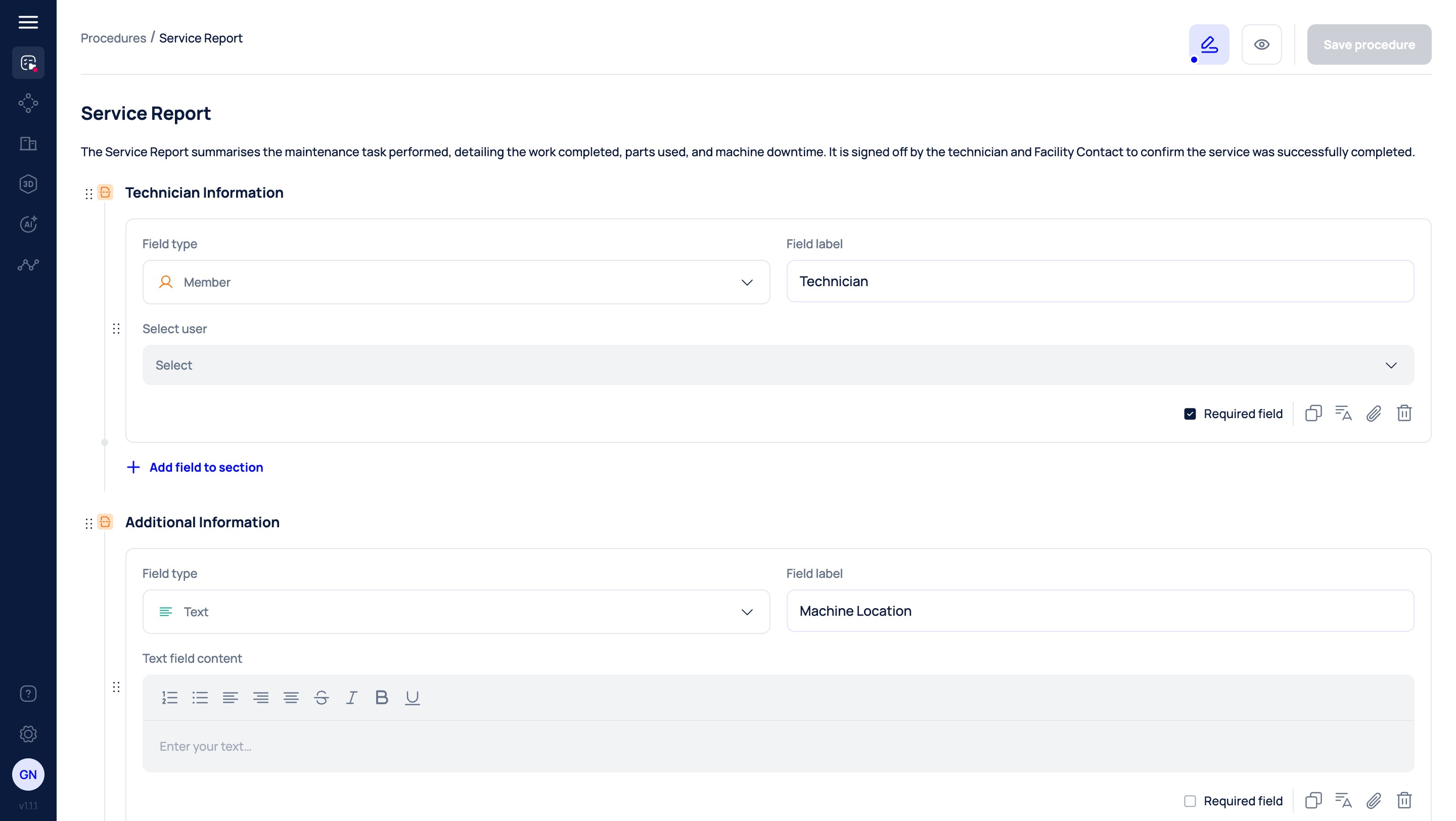
Task: Apply strikethrough formatting in text editor
Action: 321,698
